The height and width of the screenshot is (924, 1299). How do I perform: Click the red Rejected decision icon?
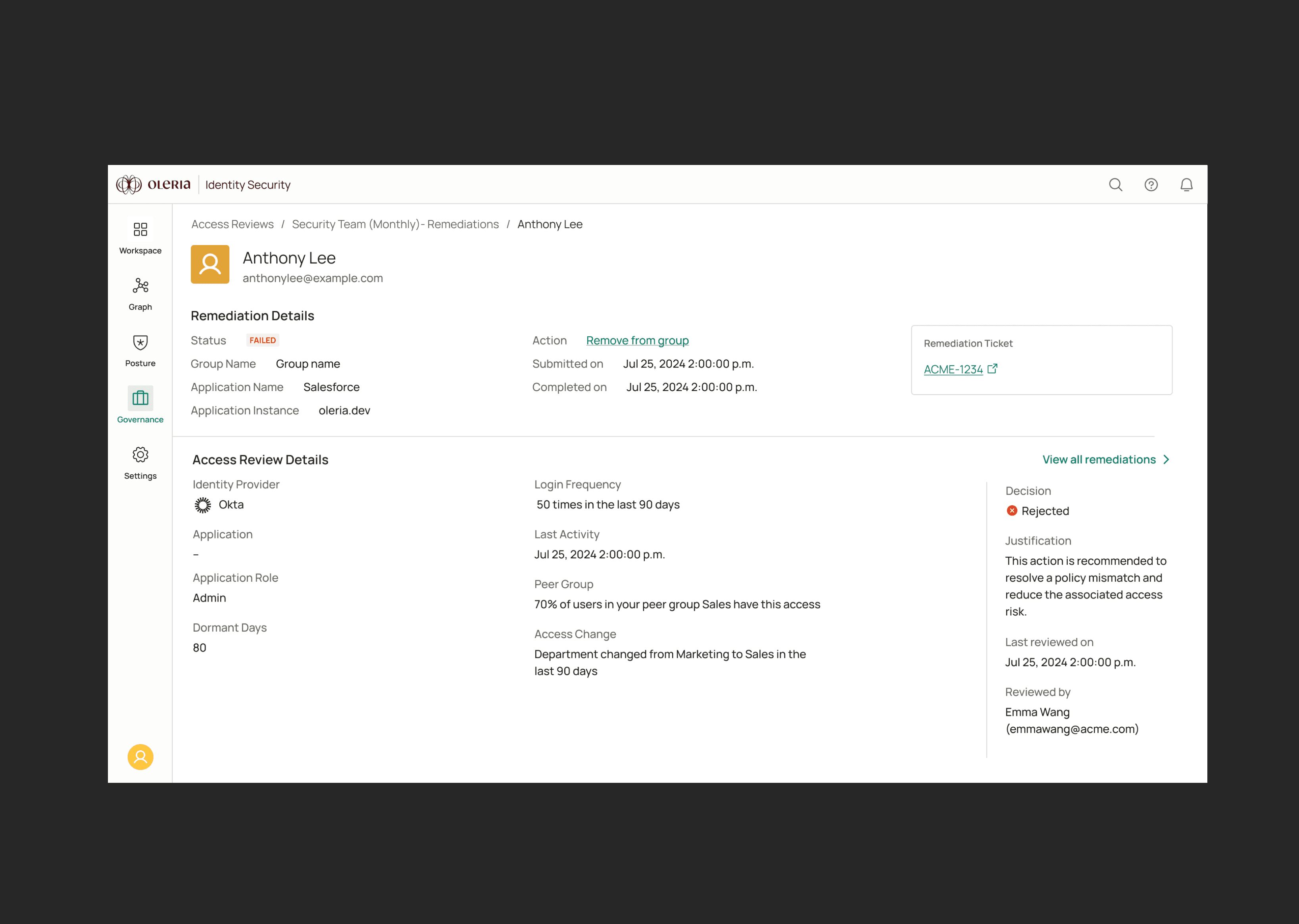pyautogui.click(x=1011, y=511)
